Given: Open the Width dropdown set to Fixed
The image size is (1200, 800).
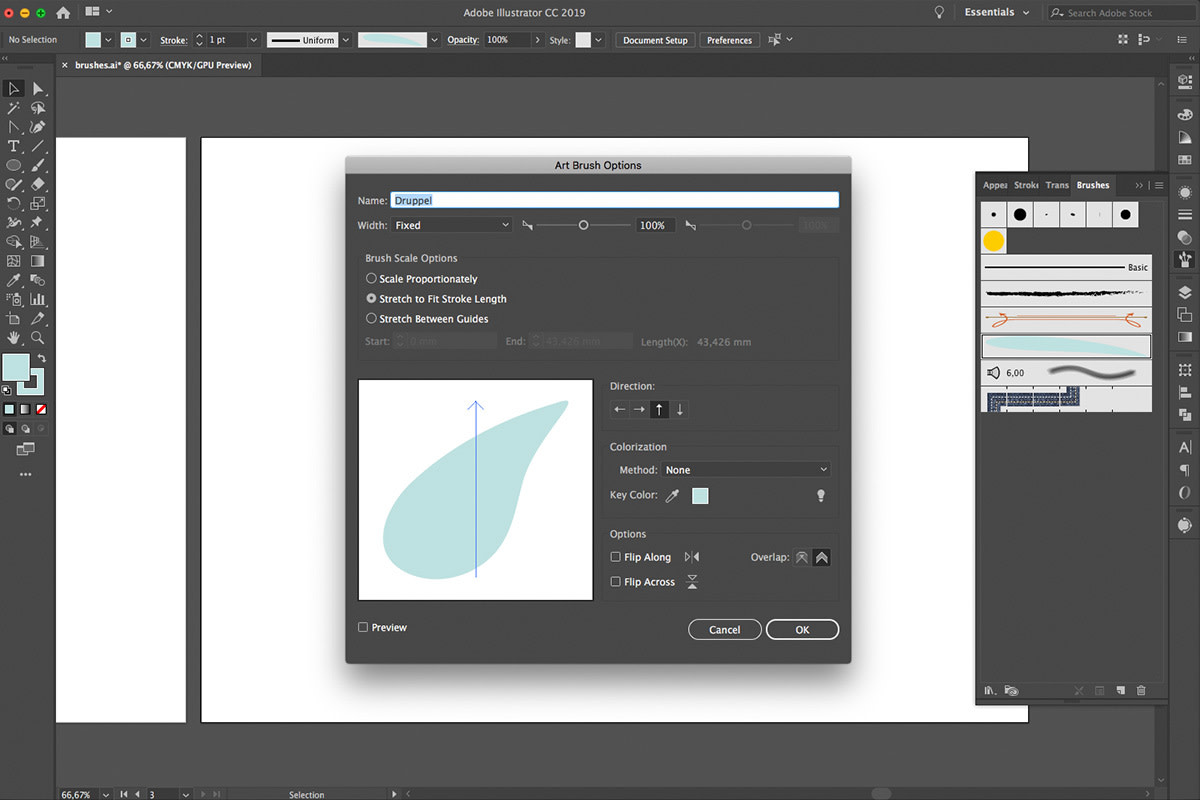Looking at the screenshot, I should (451, 226).
